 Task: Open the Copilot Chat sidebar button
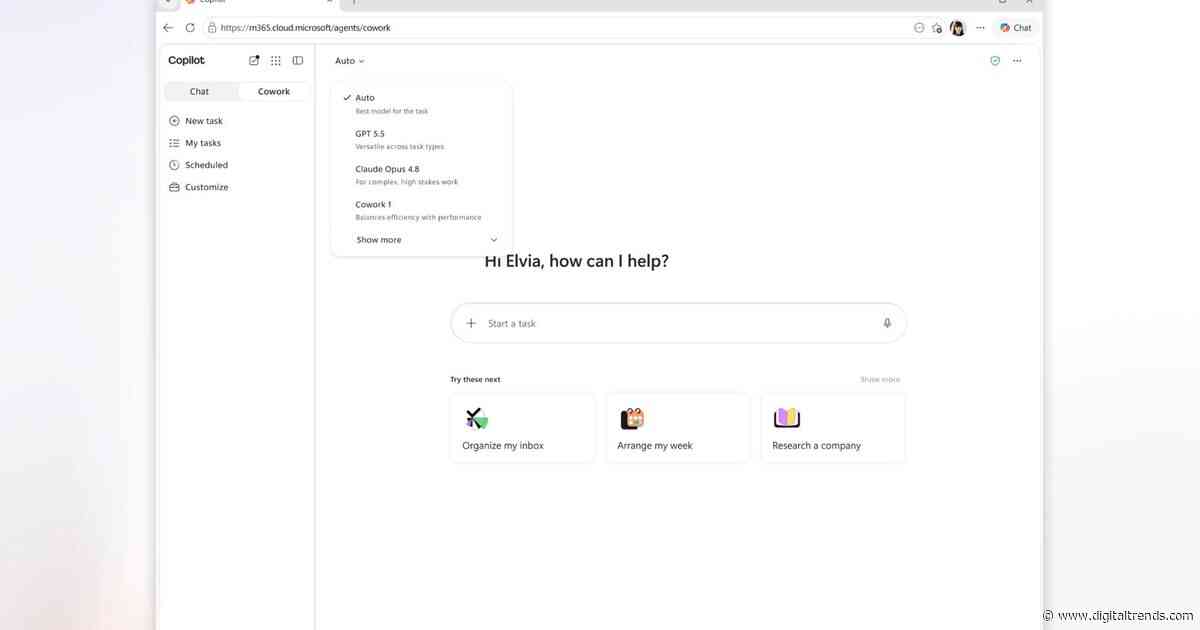pyautogui.click(x=1016, y=28)
